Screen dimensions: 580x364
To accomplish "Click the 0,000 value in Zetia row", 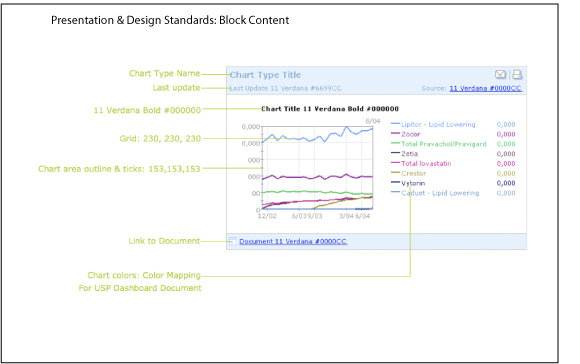I will pos(506,154).
